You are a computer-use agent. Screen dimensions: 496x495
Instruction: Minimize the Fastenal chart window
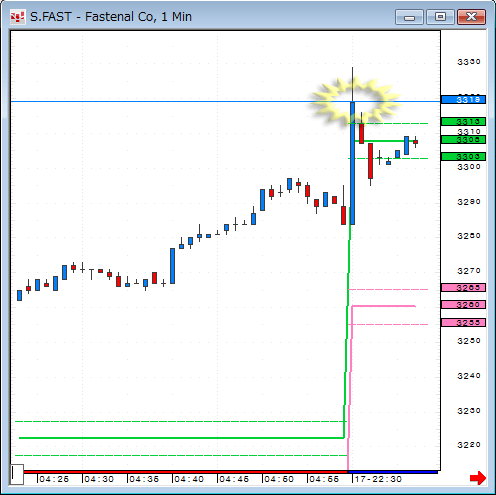coord(409,17)
